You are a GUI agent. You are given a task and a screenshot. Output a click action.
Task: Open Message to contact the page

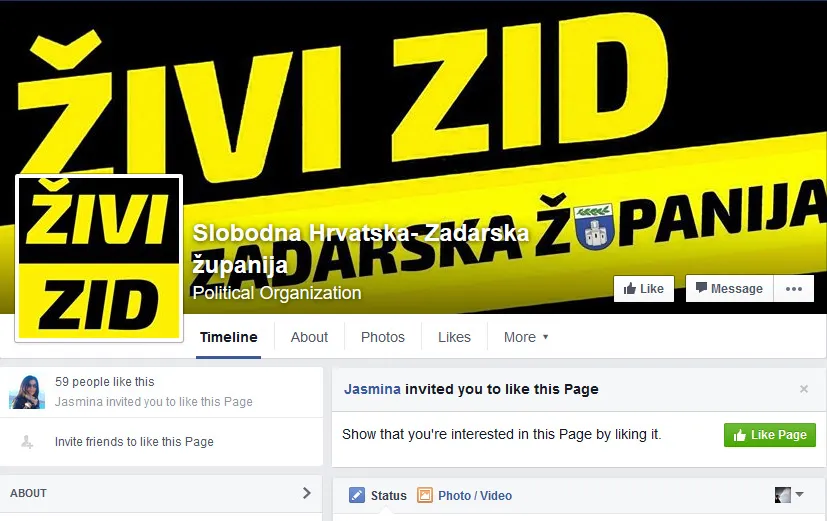click(729, 289)
